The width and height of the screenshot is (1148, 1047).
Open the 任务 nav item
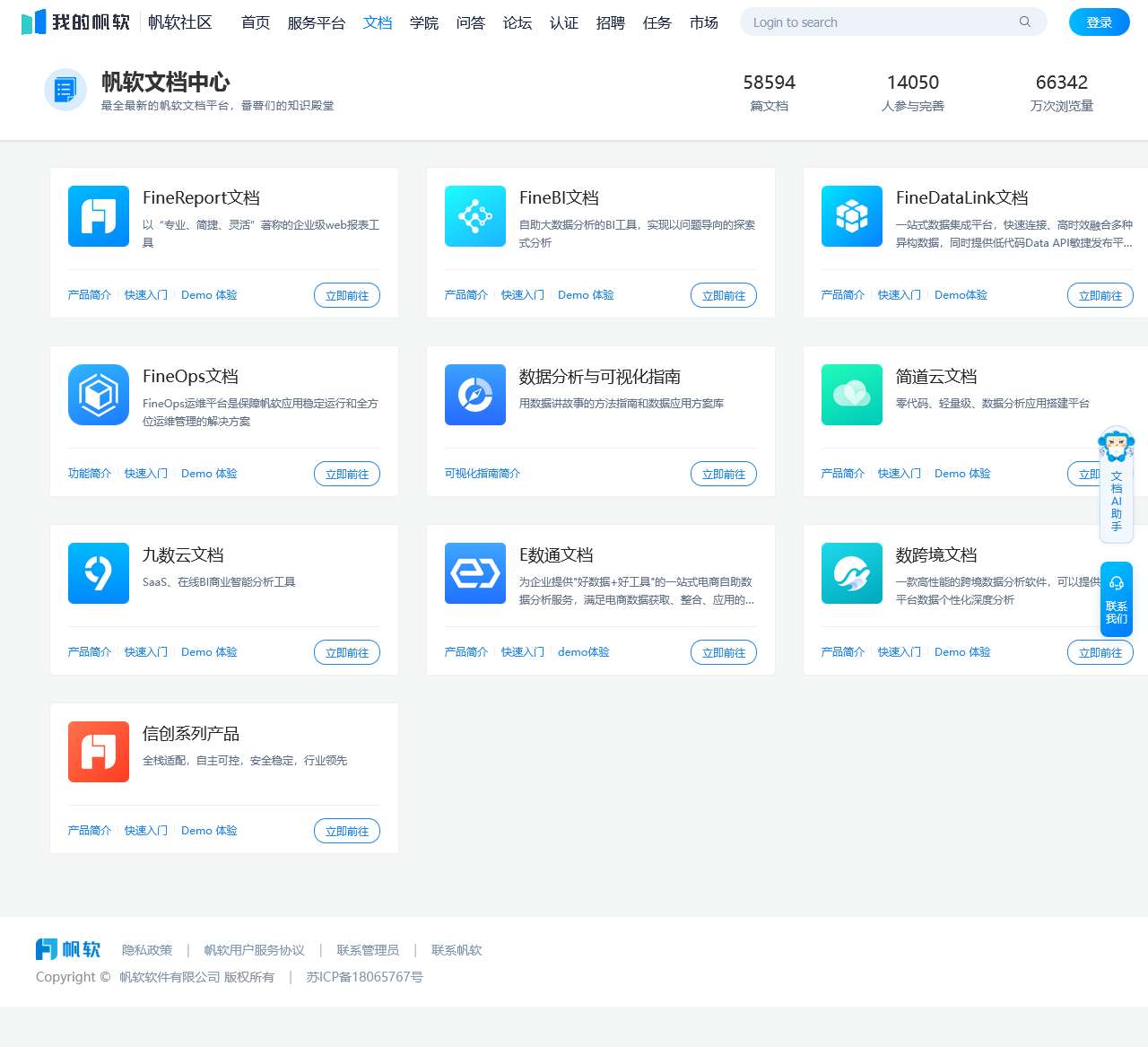(657, 22)
